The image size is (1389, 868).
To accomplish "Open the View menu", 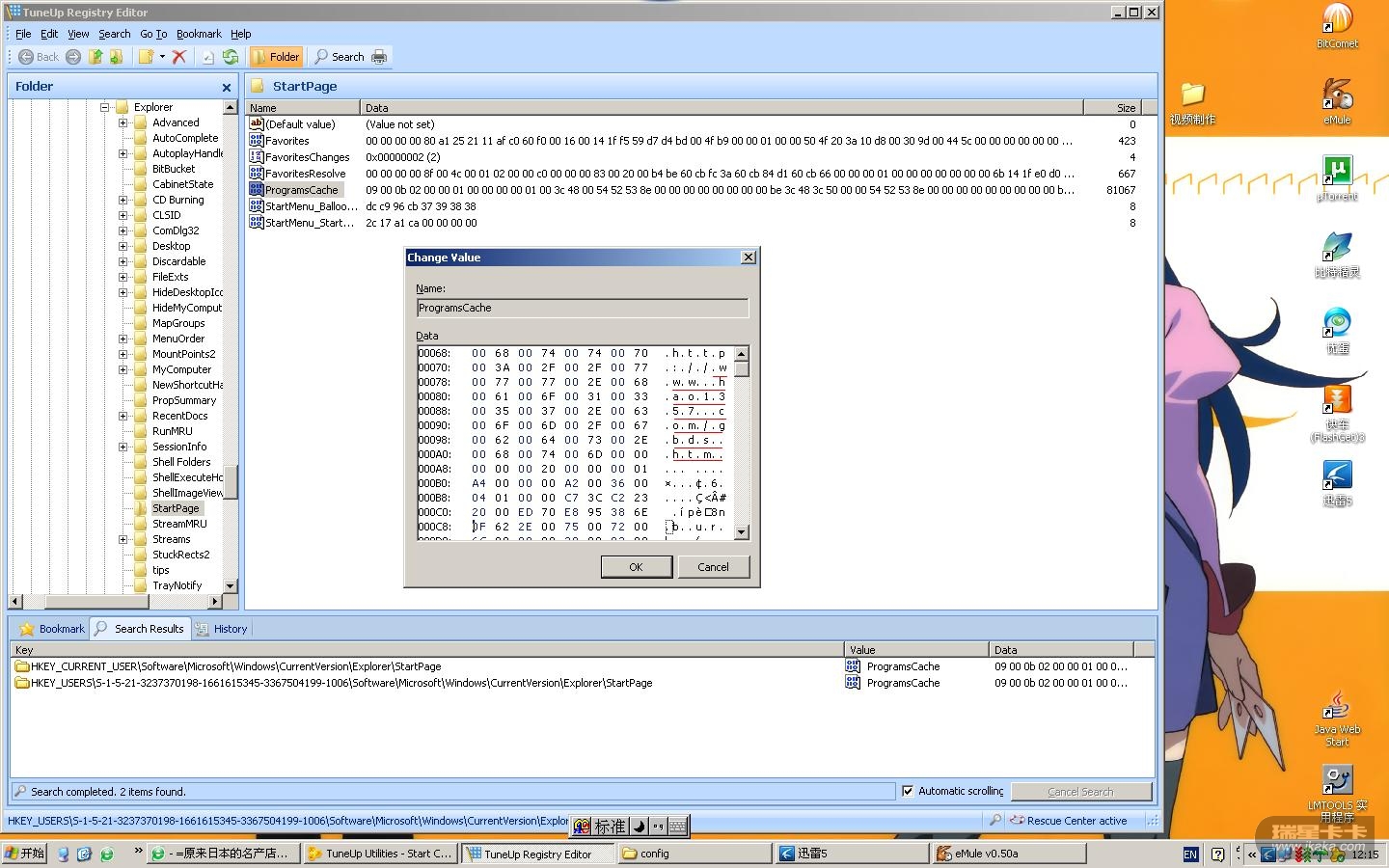I will [x=78, y=34].
